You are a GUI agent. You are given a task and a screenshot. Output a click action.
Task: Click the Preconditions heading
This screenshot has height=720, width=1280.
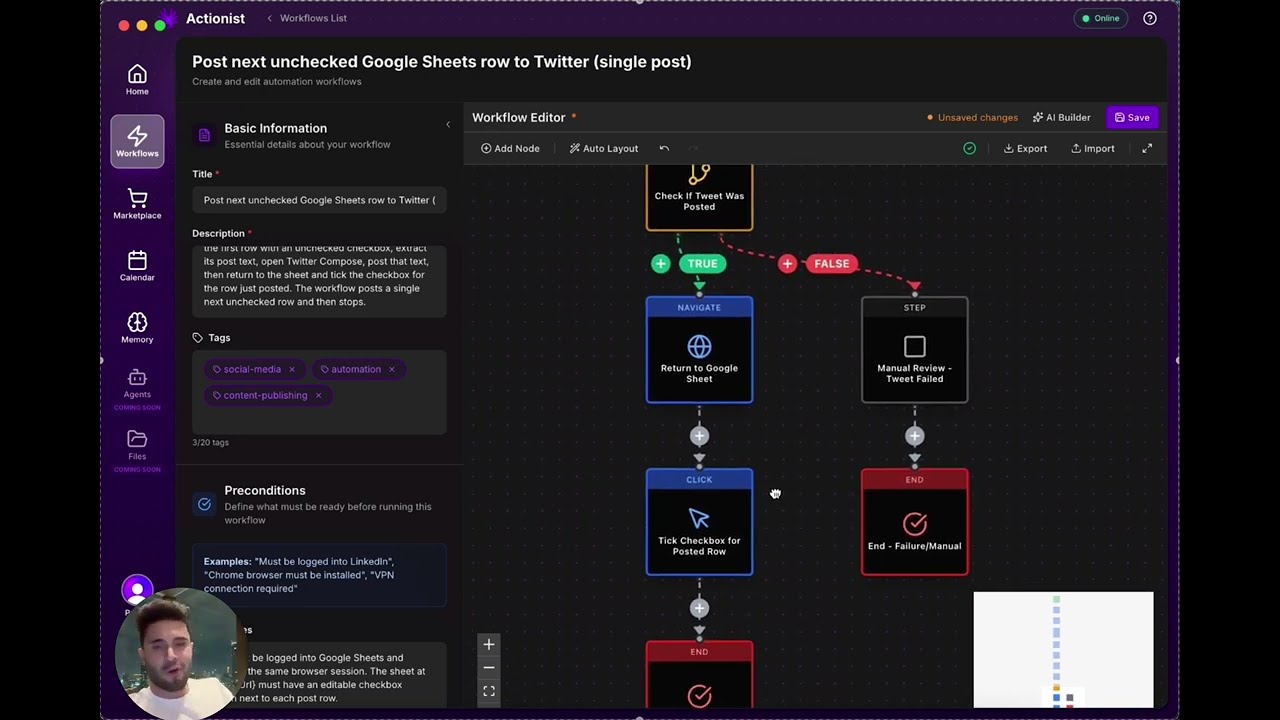click(265, 490)
